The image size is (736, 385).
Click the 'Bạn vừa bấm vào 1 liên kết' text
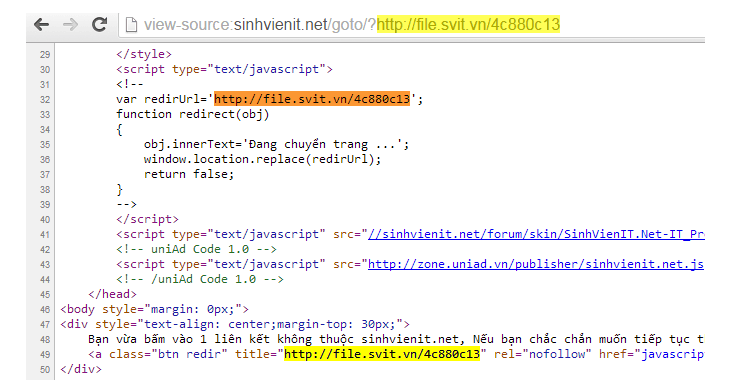coord(179,339)
